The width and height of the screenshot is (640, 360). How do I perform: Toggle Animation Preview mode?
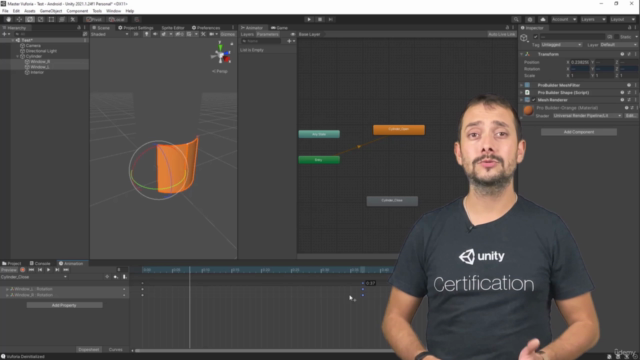tap(9, 270)
